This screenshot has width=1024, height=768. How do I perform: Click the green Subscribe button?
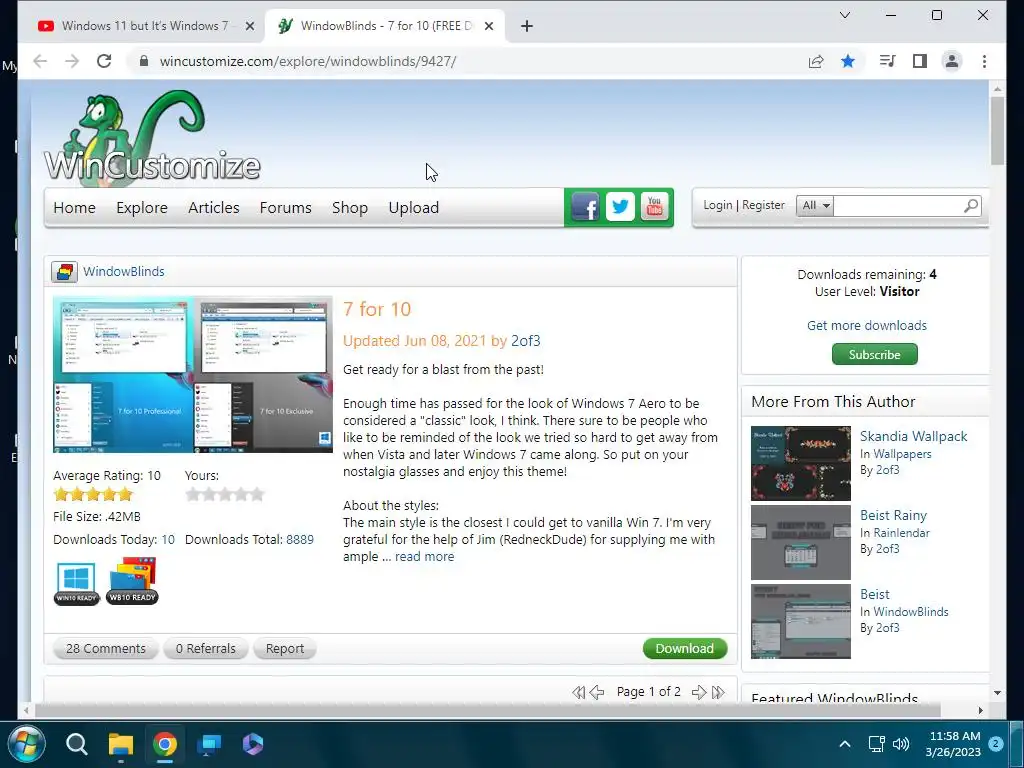coord(874,355)
